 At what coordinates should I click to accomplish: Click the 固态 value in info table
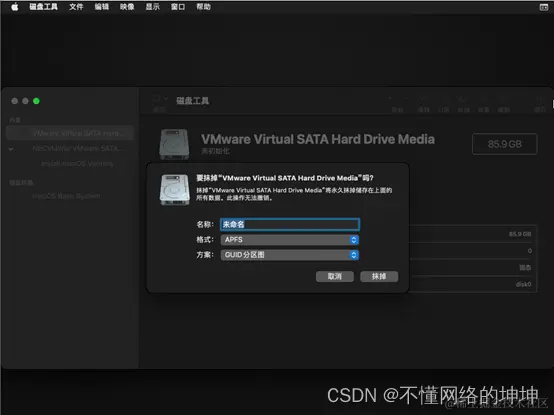click(x=525, y=267)
